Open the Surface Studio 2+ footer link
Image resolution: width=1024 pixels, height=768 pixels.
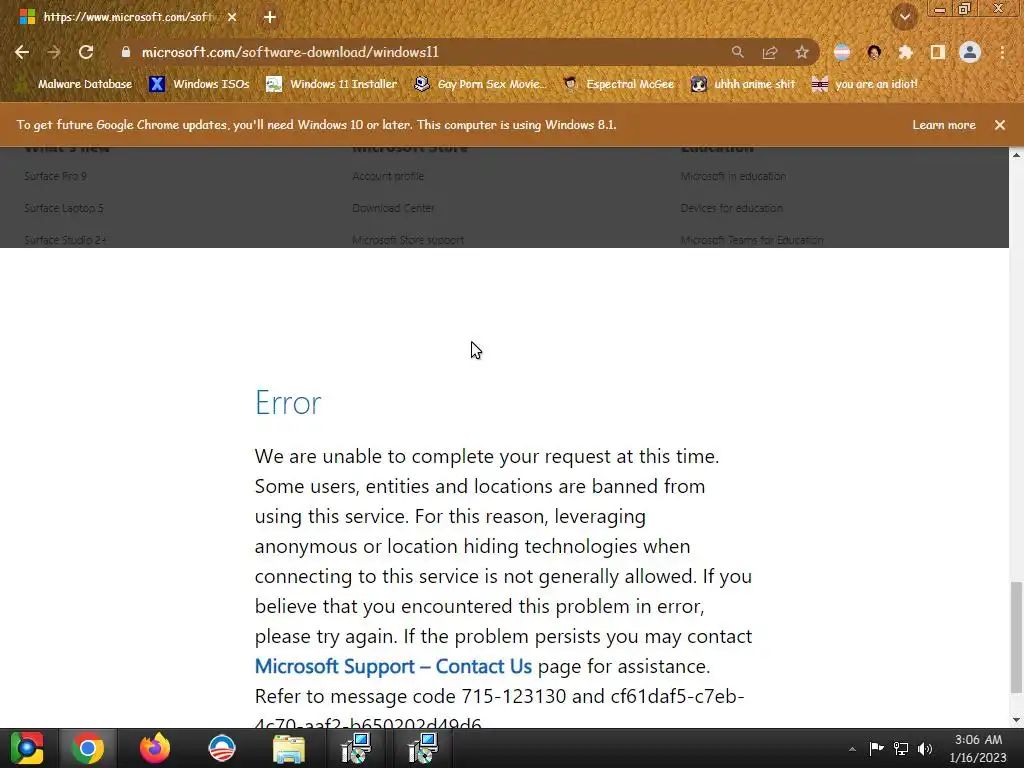click(x=65, y=240)
